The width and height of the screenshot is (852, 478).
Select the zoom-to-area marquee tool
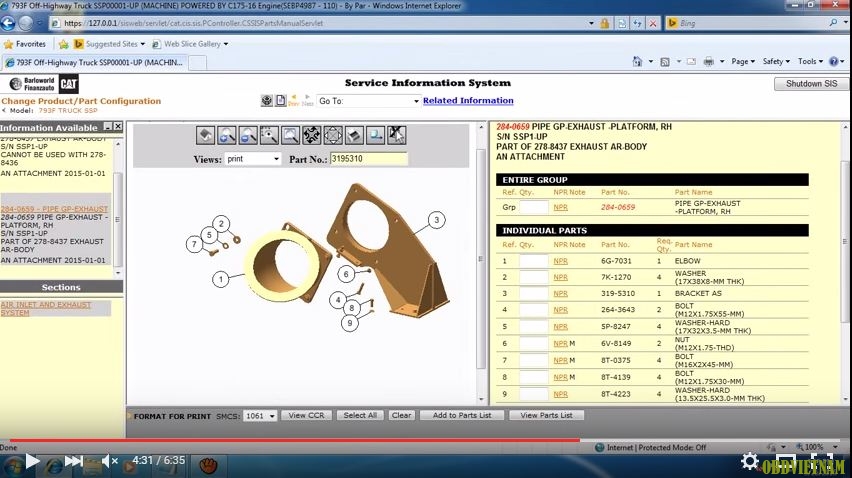(269, 135)
